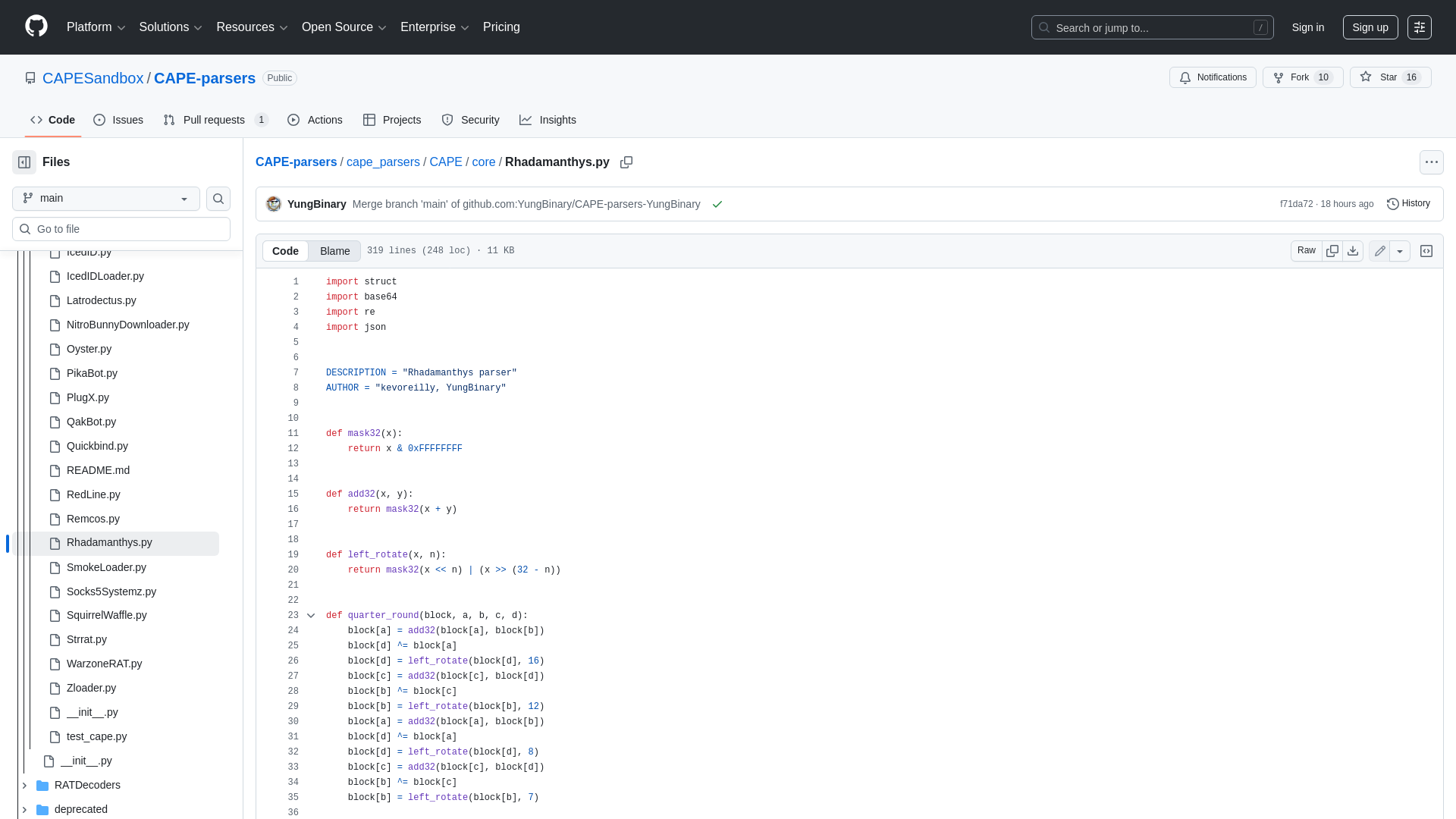This screenshot has width=1456, height=819.
Task: Click the Raw button
Action: [x=1307, y=250]
